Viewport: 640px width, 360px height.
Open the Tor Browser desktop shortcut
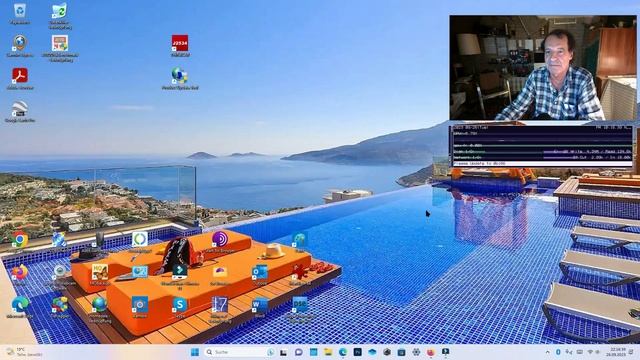220,240
